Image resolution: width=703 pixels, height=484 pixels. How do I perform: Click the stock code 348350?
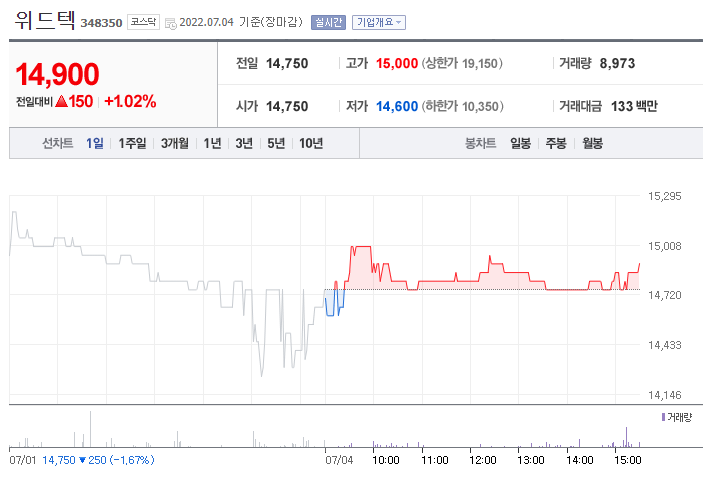click(x=101, y=23)
